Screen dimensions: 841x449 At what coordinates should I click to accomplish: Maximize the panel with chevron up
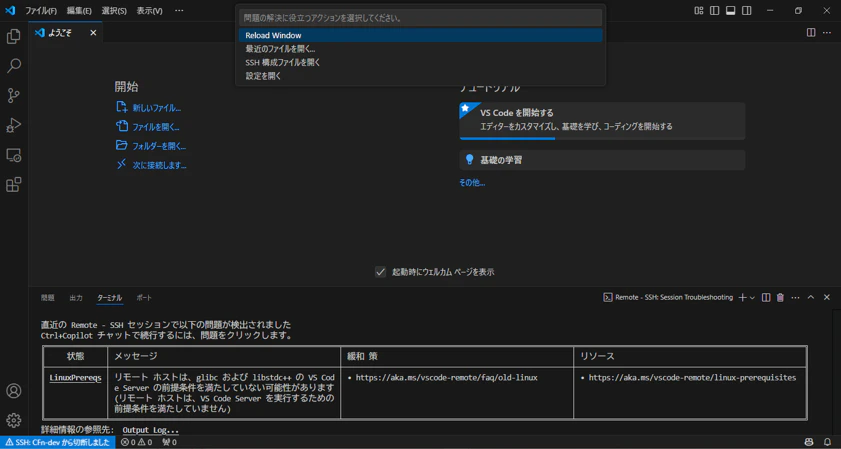(811, 297)
